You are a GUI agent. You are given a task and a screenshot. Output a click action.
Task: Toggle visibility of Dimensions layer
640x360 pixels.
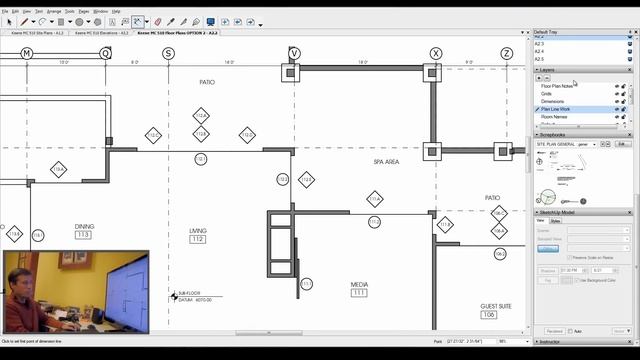[617, 102]
